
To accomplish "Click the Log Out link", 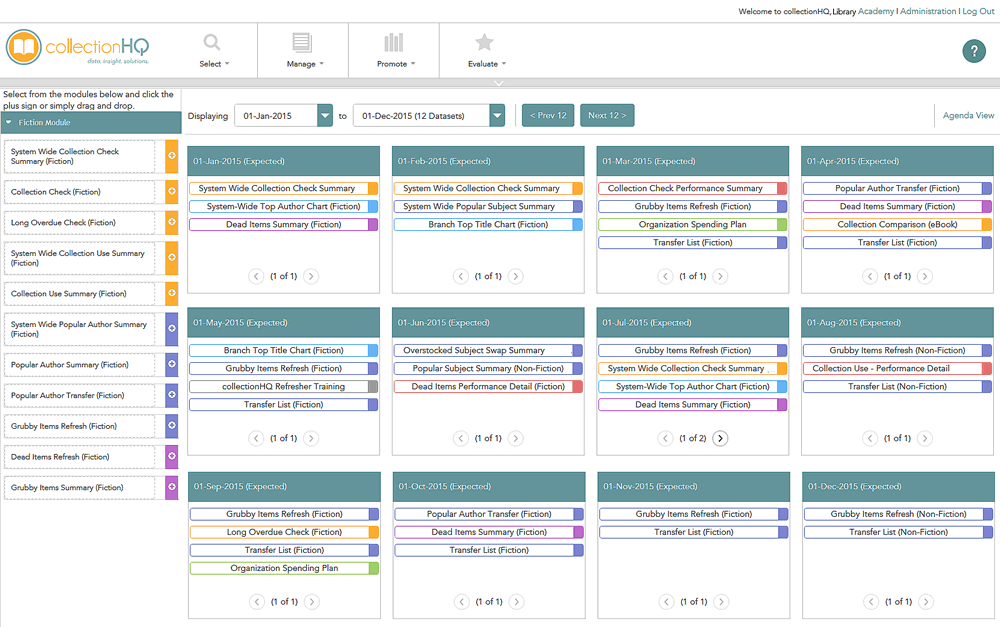I will point(977,11).
